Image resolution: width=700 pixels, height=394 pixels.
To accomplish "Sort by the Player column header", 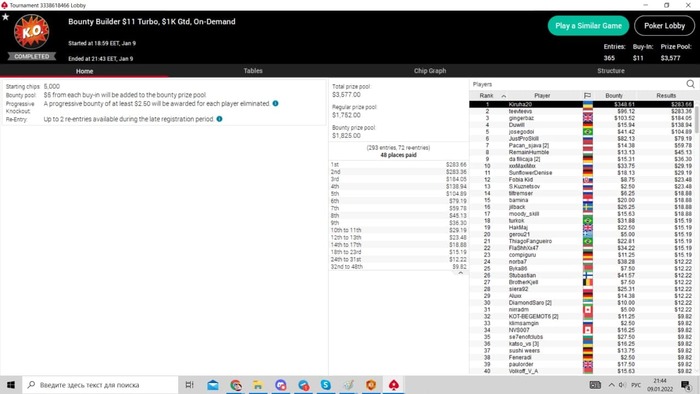I will [542, 95].
